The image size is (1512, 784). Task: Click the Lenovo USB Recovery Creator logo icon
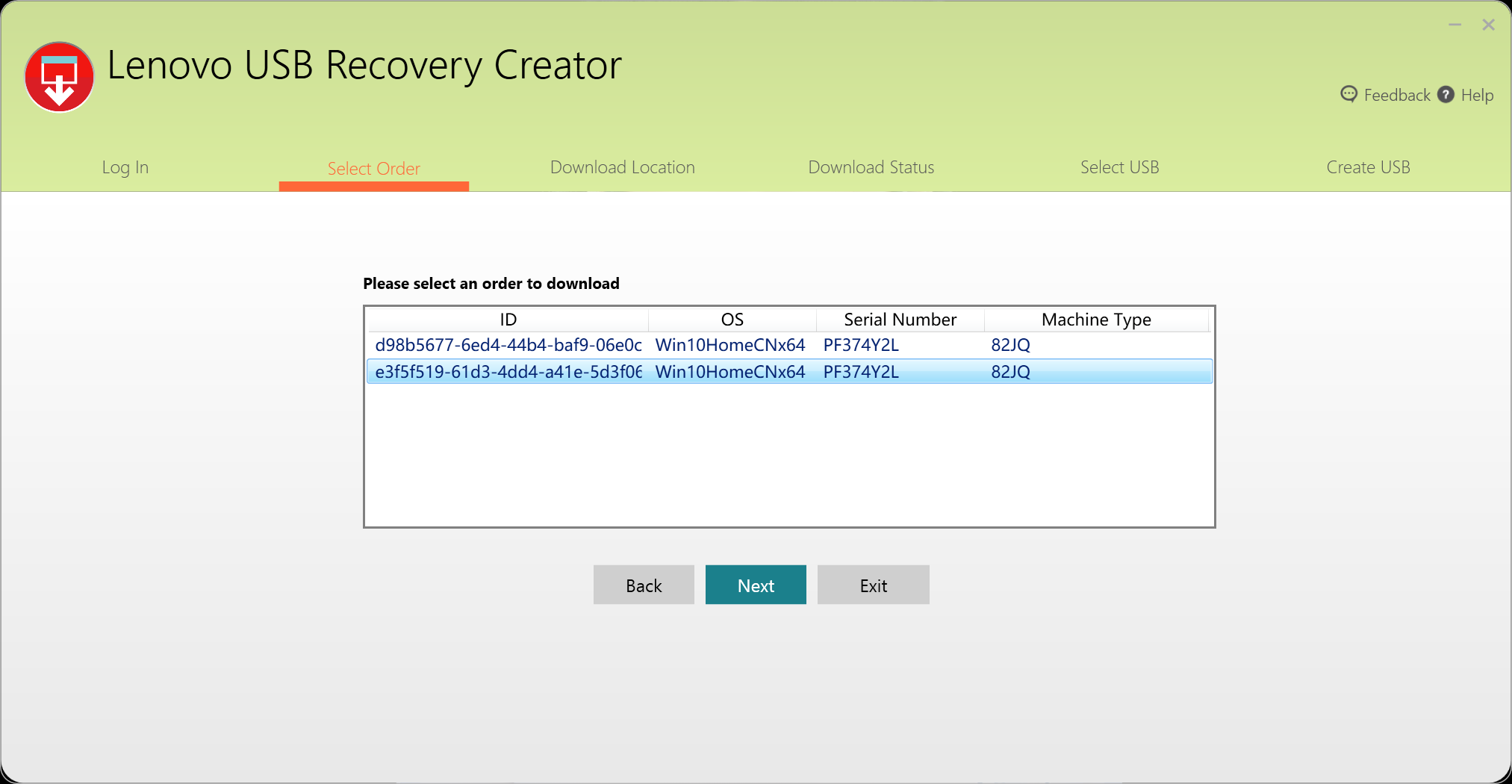tap(60, 77)
